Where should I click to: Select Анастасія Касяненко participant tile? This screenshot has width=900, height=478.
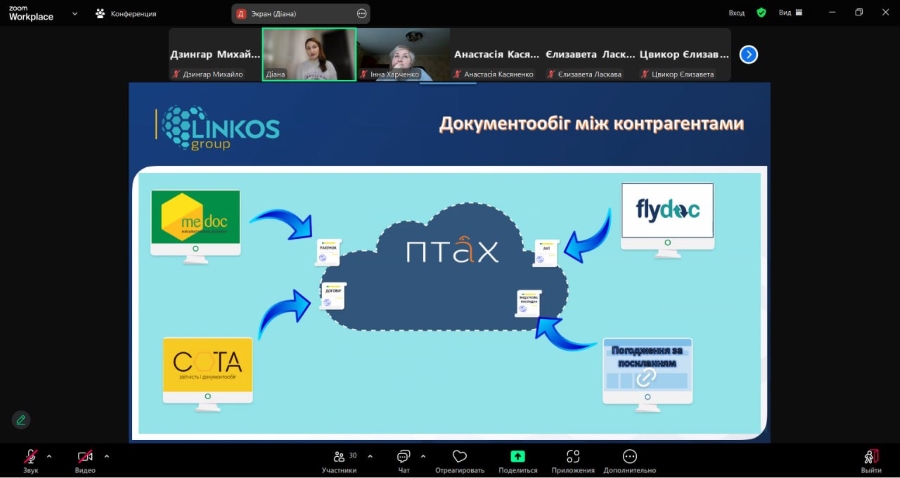point(496,55)
